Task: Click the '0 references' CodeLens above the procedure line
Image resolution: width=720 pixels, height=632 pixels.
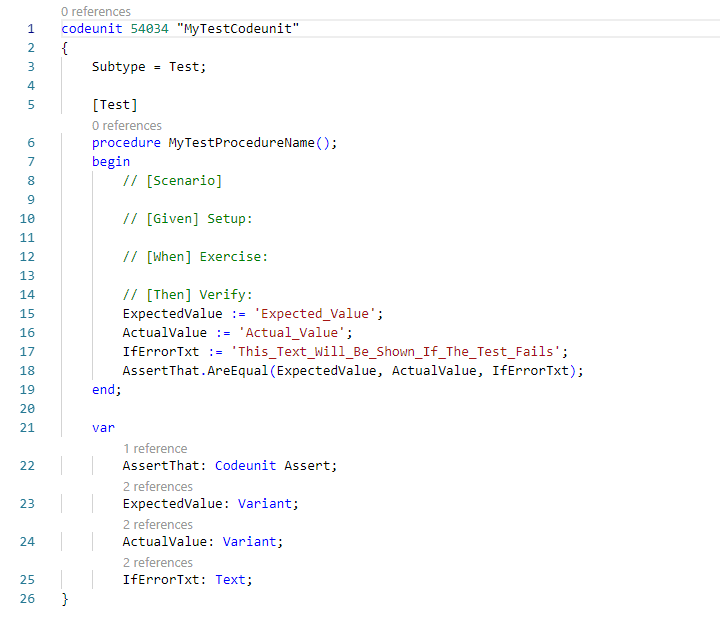Action: (x=127, y=125)
